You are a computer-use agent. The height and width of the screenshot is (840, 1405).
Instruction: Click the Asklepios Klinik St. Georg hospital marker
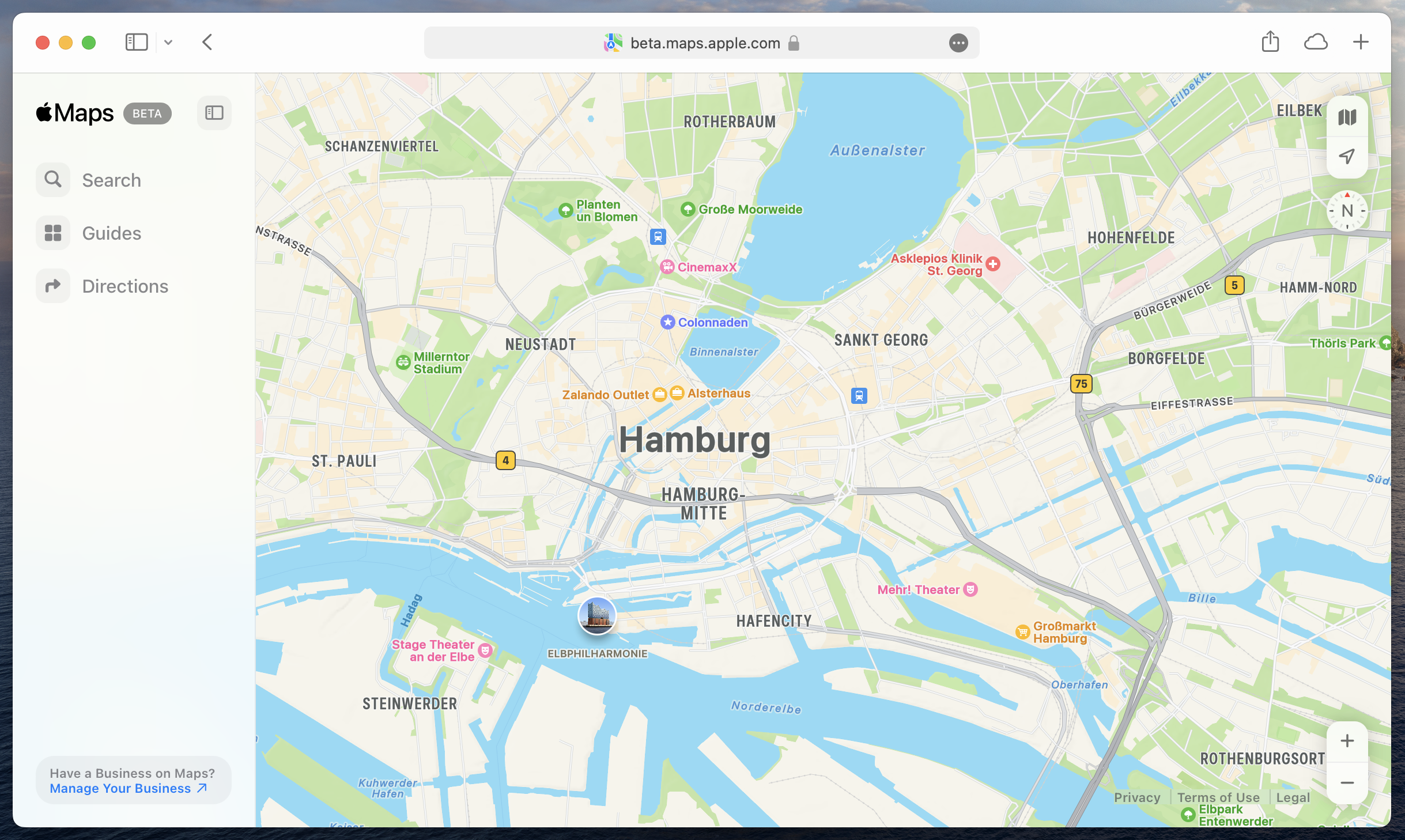point(993,264)
